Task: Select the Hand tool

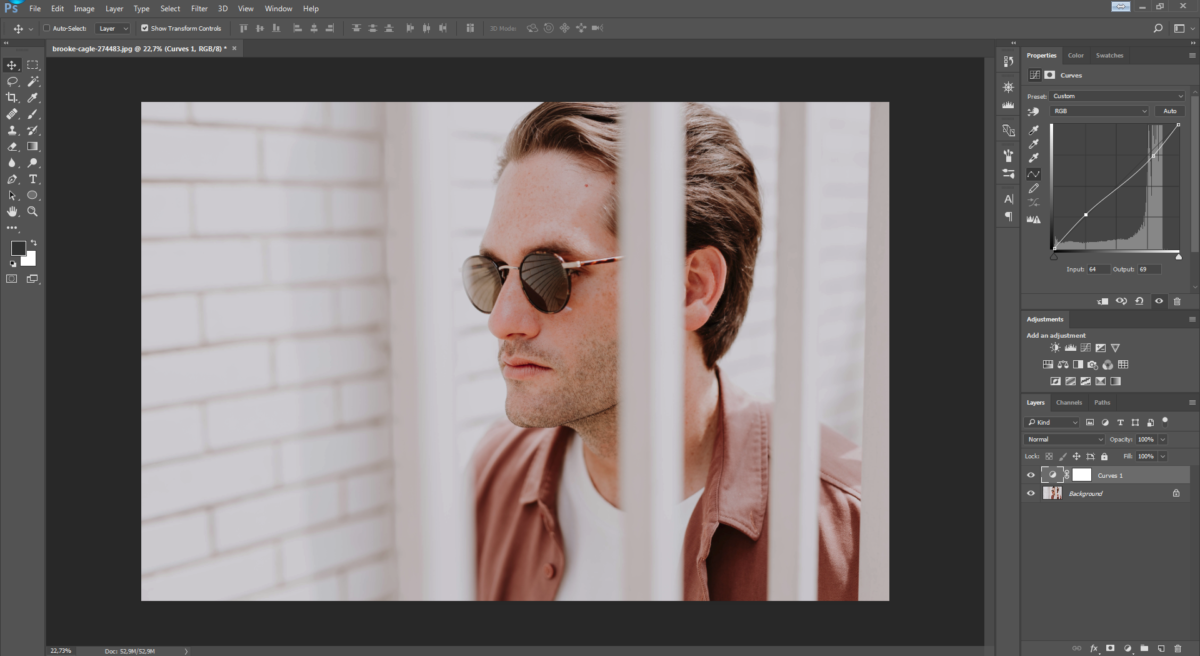Action: [12, 211]
